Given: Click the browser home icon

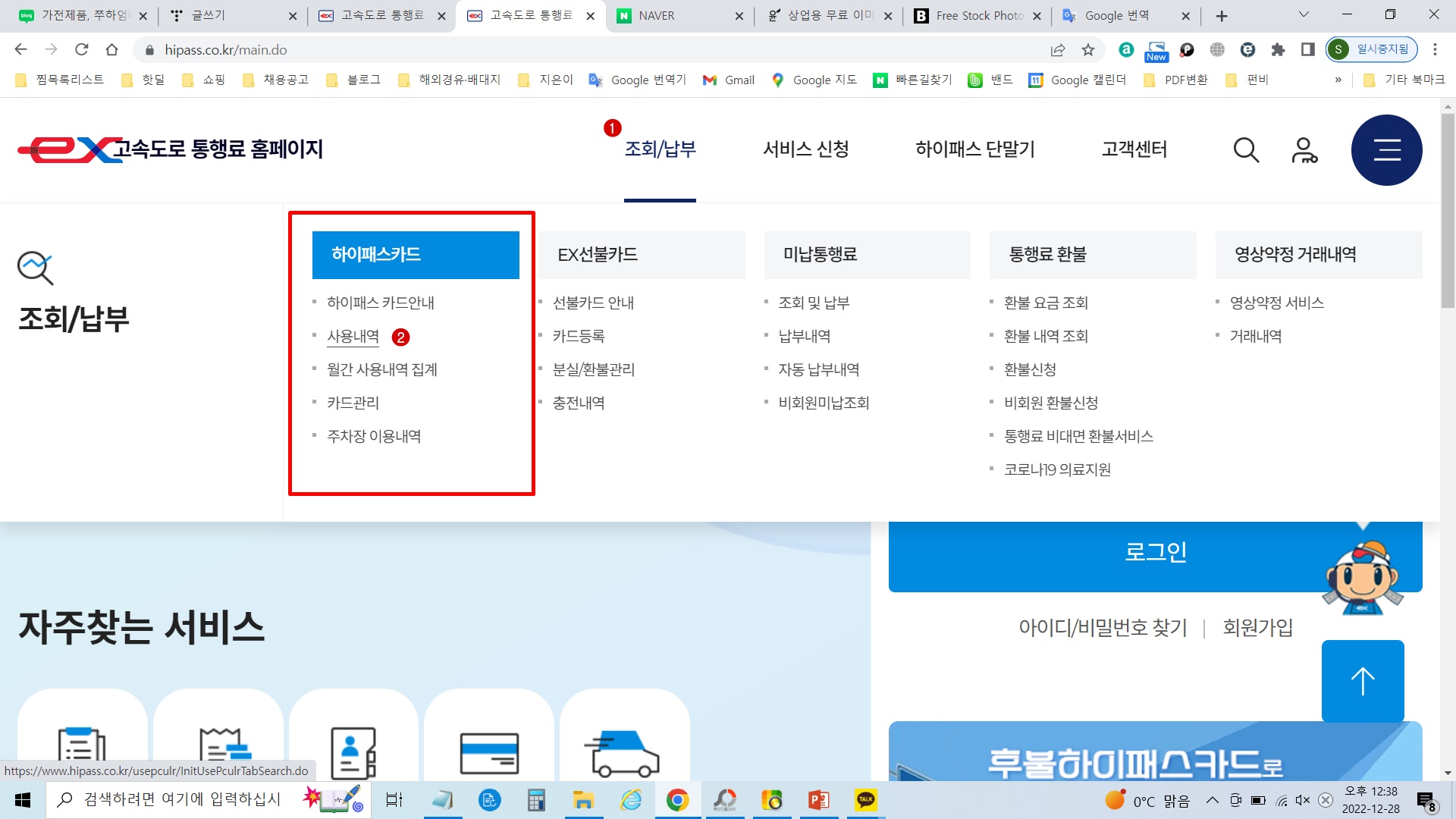Looking at the screenshot, I should [x=111, y=50].
